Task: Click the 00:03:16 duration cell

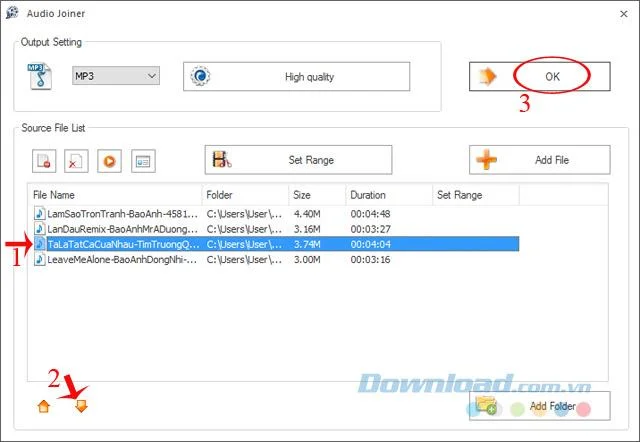Action: click(370, 260)
